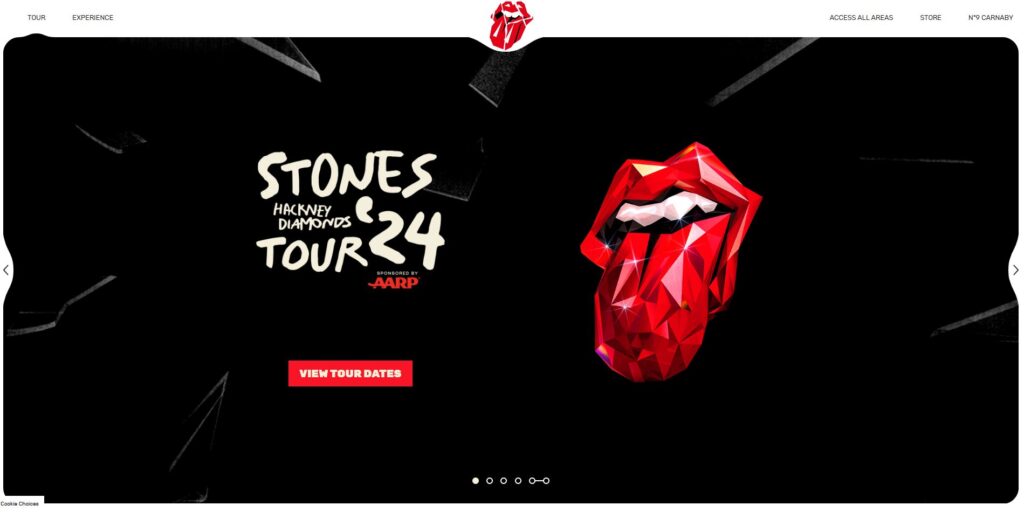Image resolution: width=1024 pixels, height=512 pixels.
Task: Click the AARP sponsor logo
Action: coord(394,283)
